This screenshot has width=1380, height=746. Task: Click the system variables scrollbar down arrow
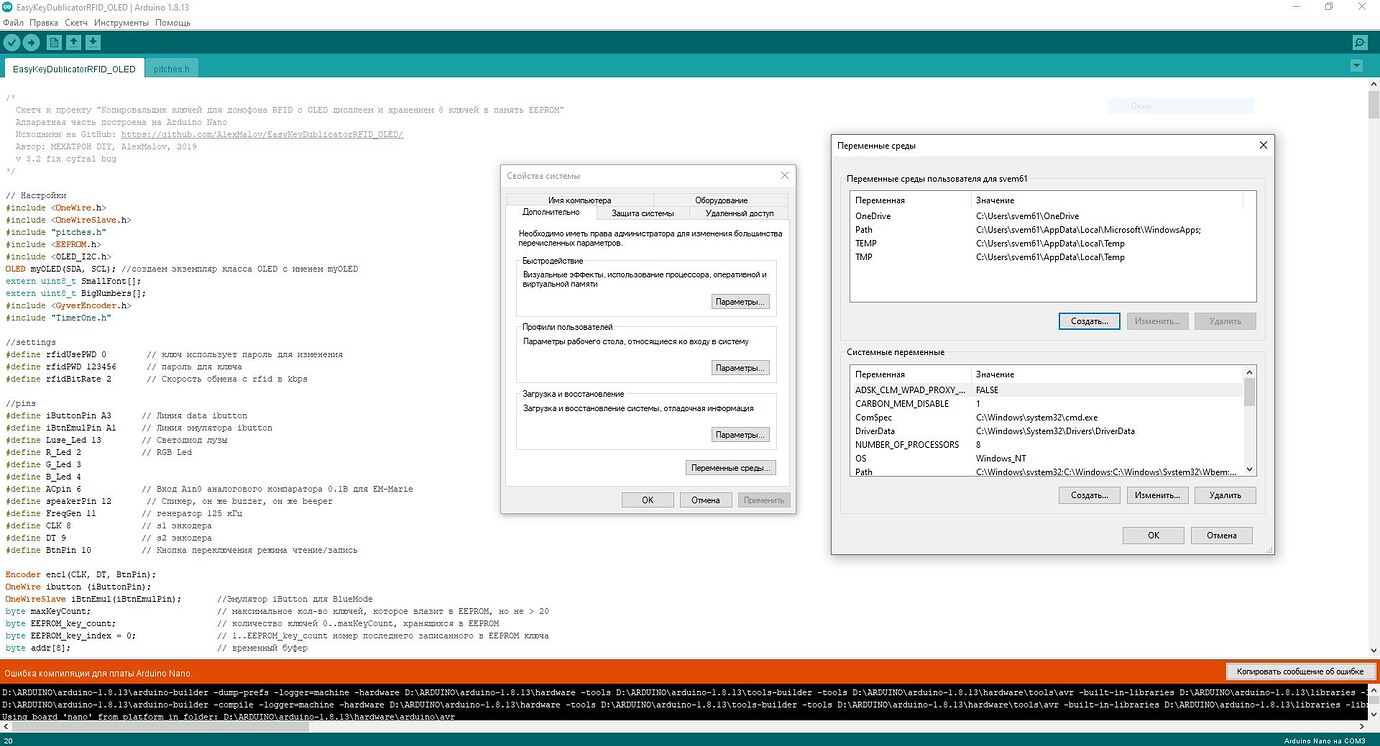1248,470
